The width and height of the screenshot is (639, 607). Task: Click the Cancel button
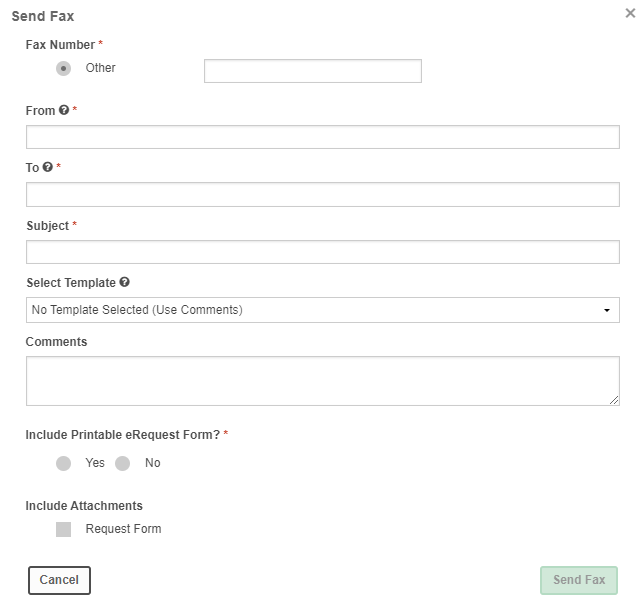(59, 581)
